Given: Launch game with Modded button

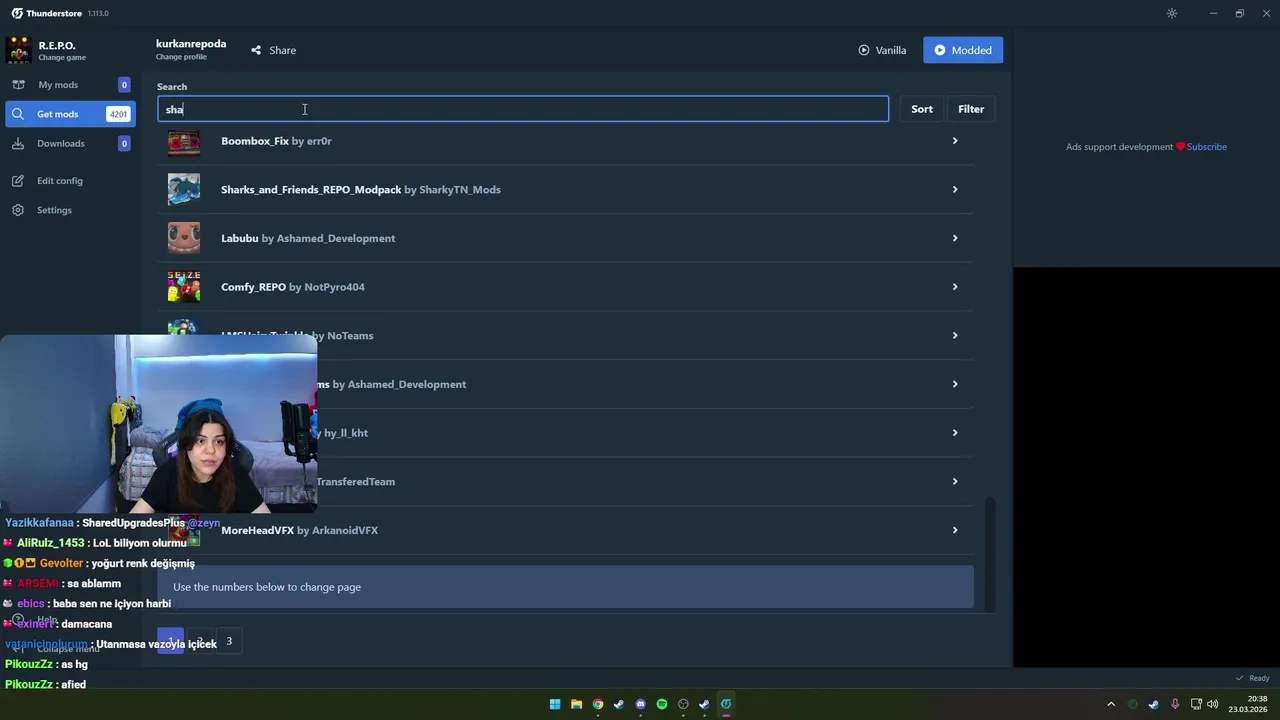Looking at the screenshot, I should click(x=963, y=50).
